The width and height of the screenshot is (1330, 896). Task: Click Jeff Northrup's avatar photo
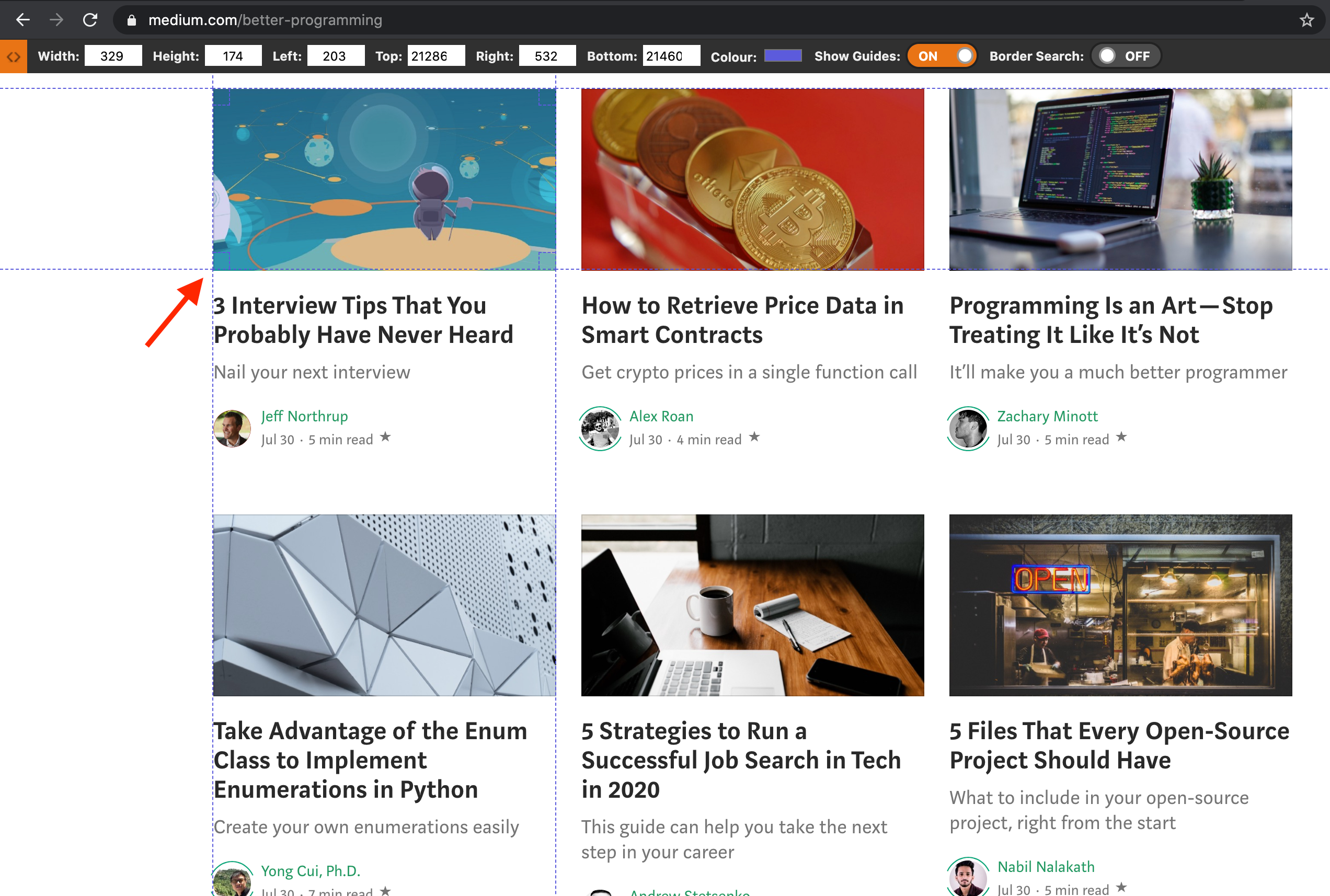[232, 429]
